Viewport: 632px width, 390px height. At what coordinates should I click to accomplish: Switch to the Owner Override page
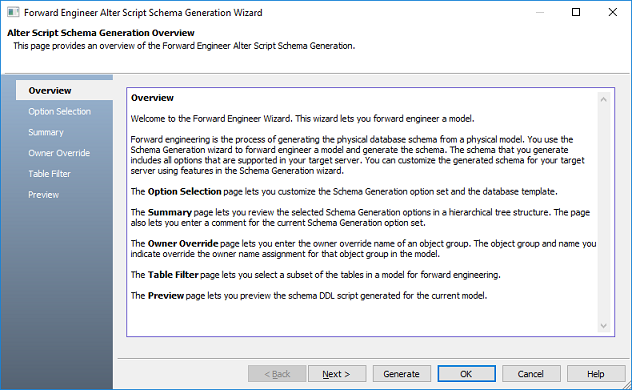[x=59, y=153]
